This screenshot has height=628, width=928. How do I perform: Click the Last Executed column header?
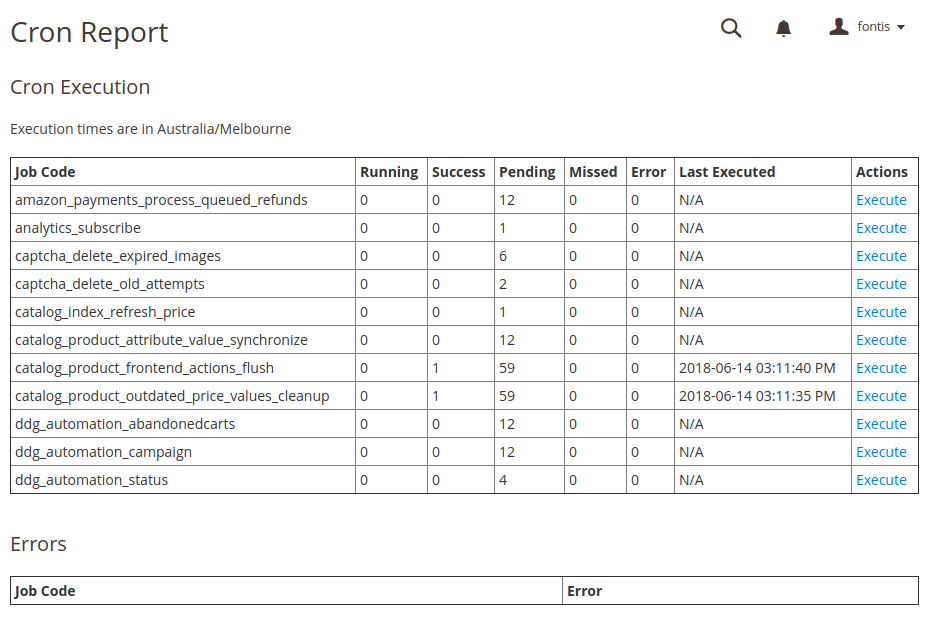pyautogui.click(x=727, y=172)
